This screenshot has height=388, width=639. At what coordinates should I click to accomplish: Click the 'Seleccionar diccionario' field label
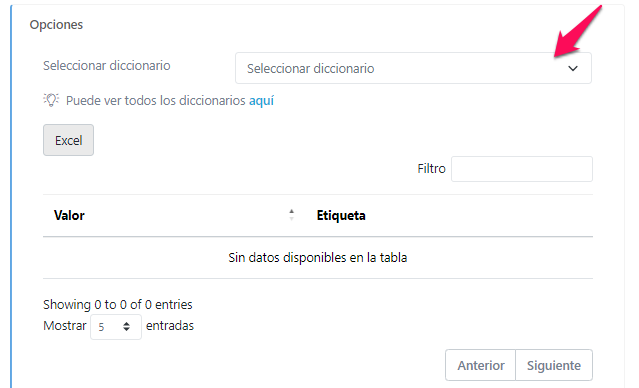tap(107, 66)
